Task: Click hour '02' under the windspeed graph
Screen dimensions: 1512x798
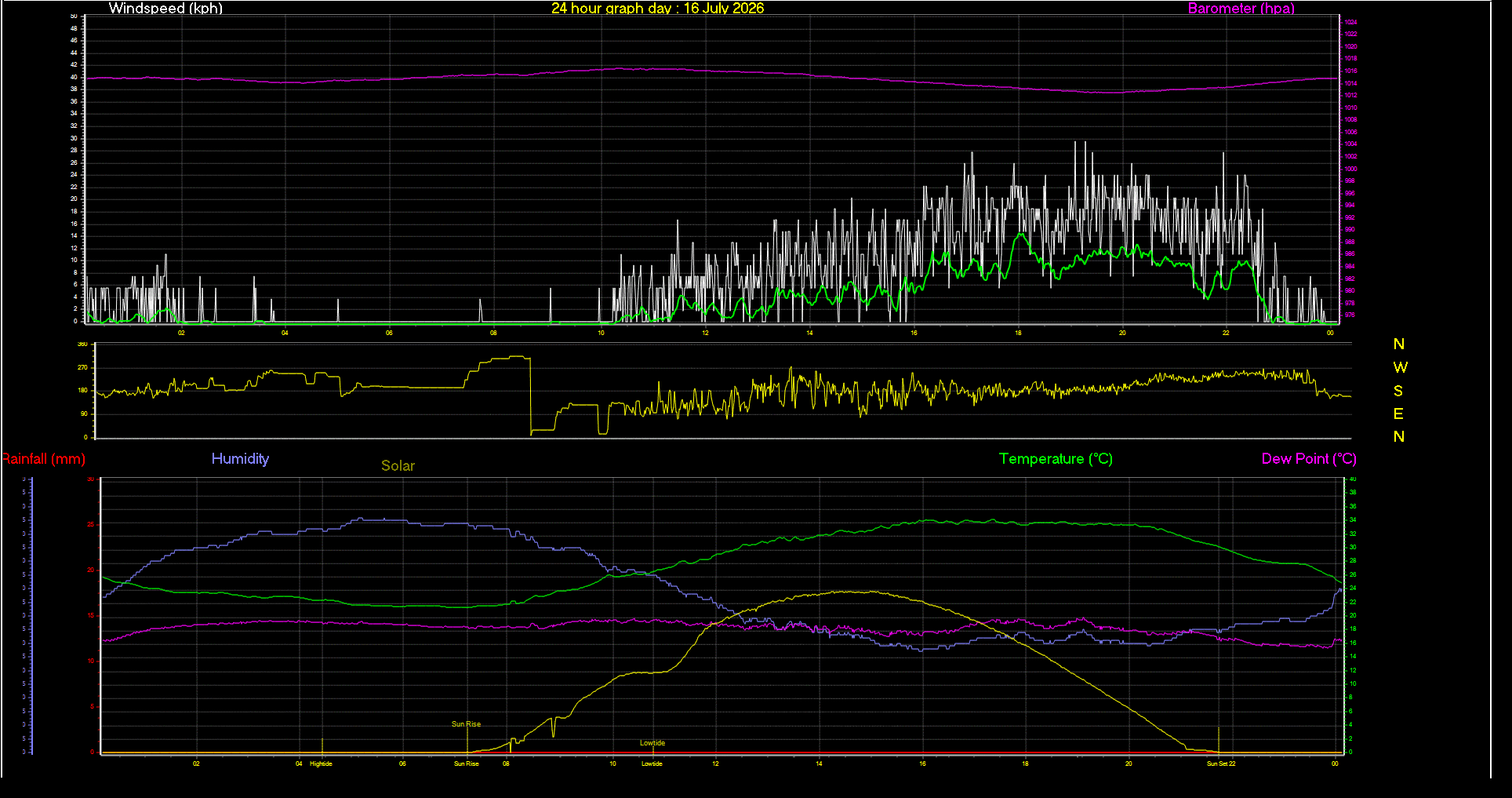Action: coord(181,333)
